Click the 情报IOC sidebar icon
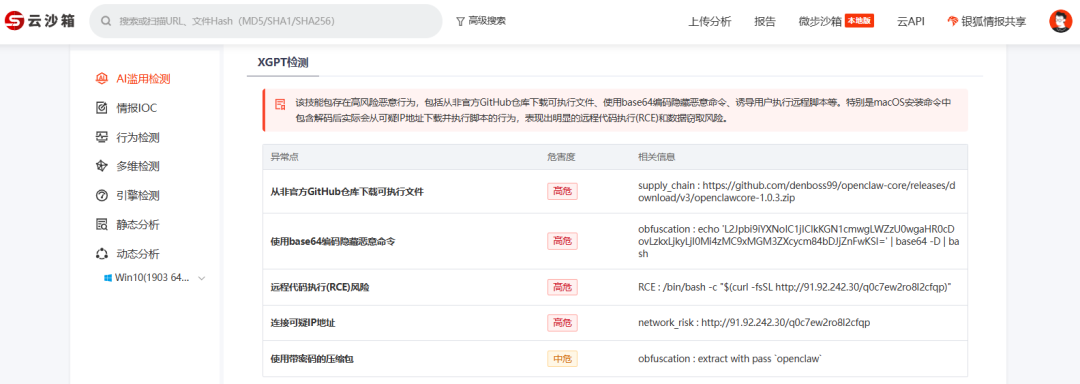Image resolution: width=1080 pixels, height=384 pixels. coord(101,108)
